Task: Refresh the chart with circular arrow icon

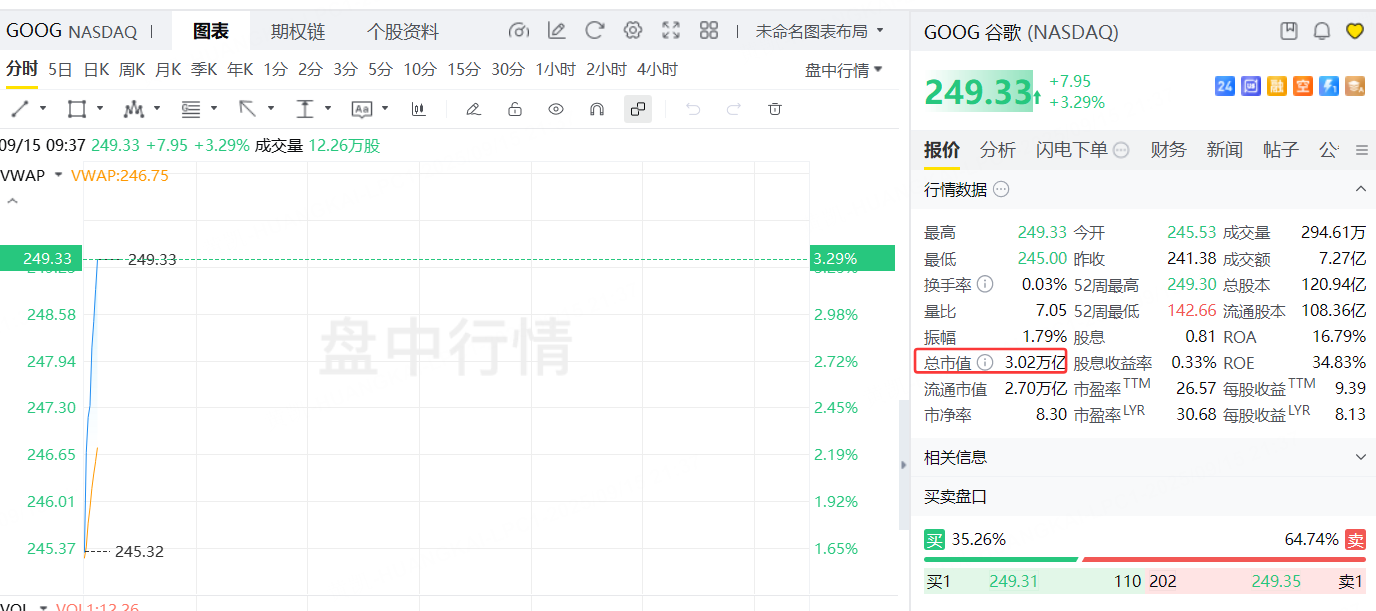Action: pyautogui.click(x=594, y=31)
